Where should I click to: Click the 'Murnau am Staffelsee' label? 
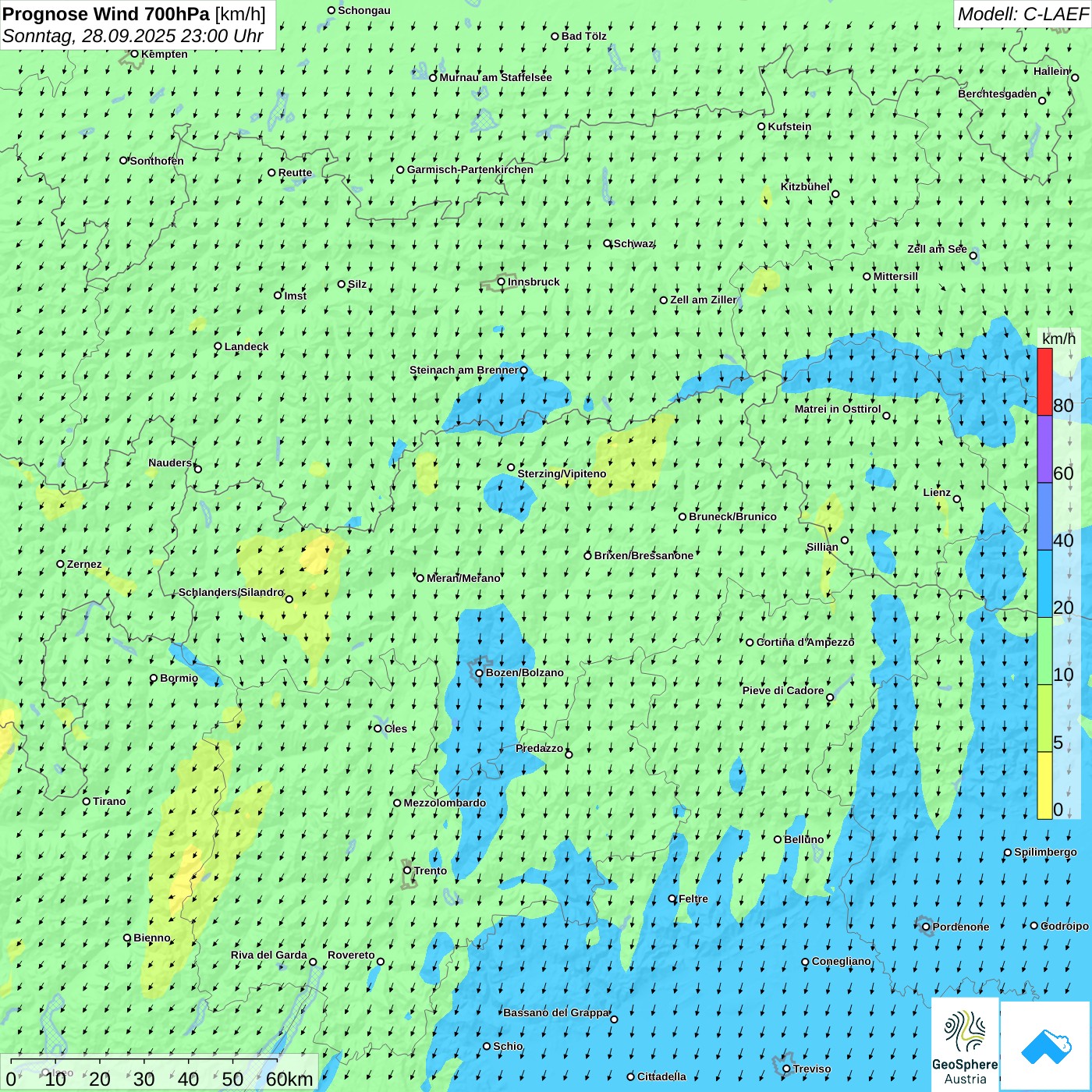coord(495,77)
